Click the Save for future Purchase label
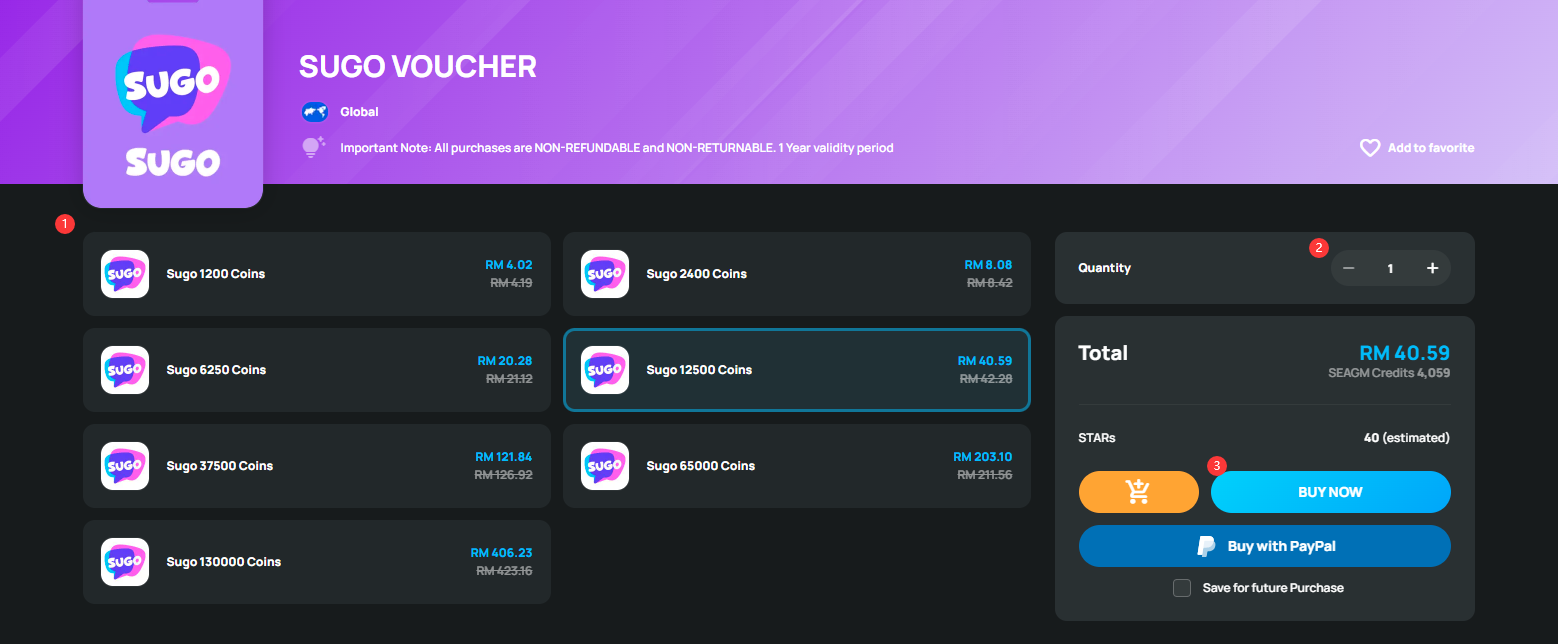Image resolution: width=1558 pixels, height=644 pixels. (1273, 588)
